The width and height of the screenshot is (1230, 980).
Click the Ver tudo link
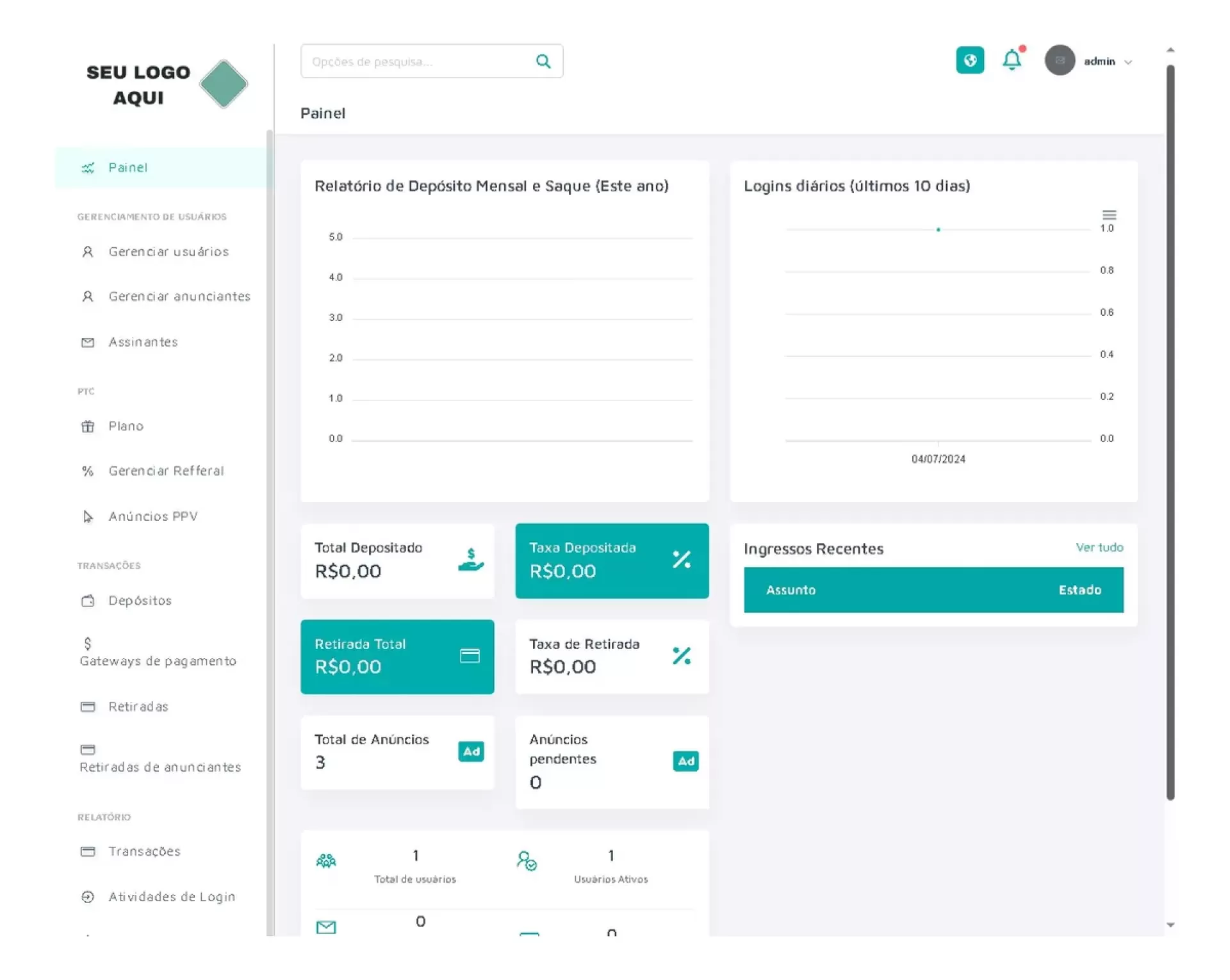tap(1099, 548)
